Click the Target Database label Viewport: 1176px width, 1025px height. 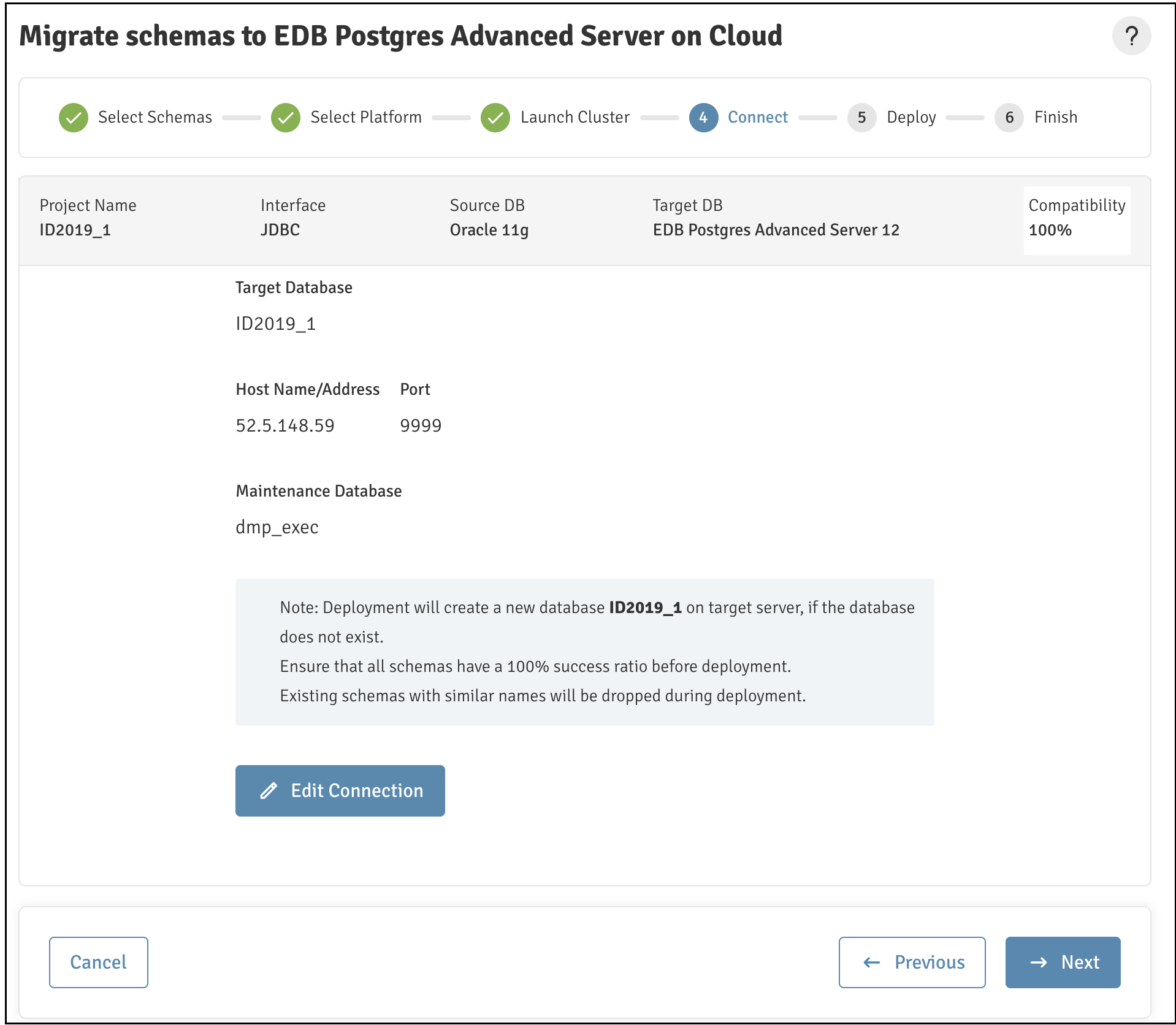pos(294,288)
